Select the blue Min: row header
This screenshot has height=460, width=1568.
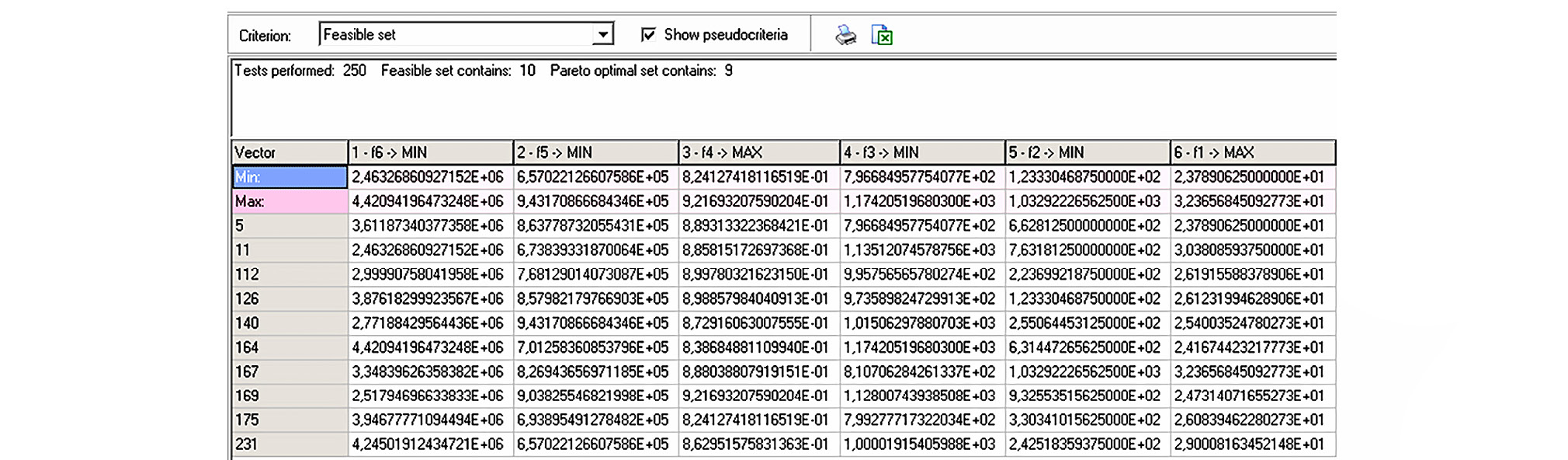[x=289, y=177]
